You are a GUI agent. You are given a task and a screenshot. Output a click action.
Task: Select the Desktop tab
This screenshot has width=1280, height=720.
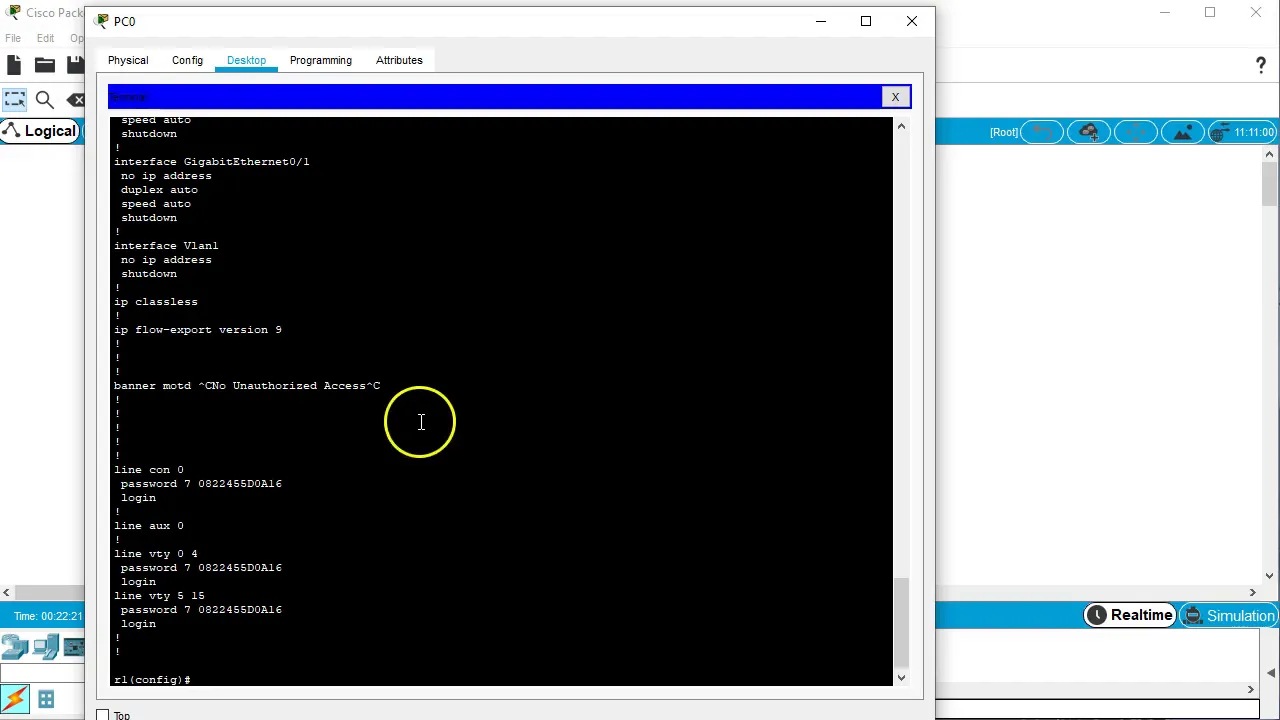click(246, 60)
